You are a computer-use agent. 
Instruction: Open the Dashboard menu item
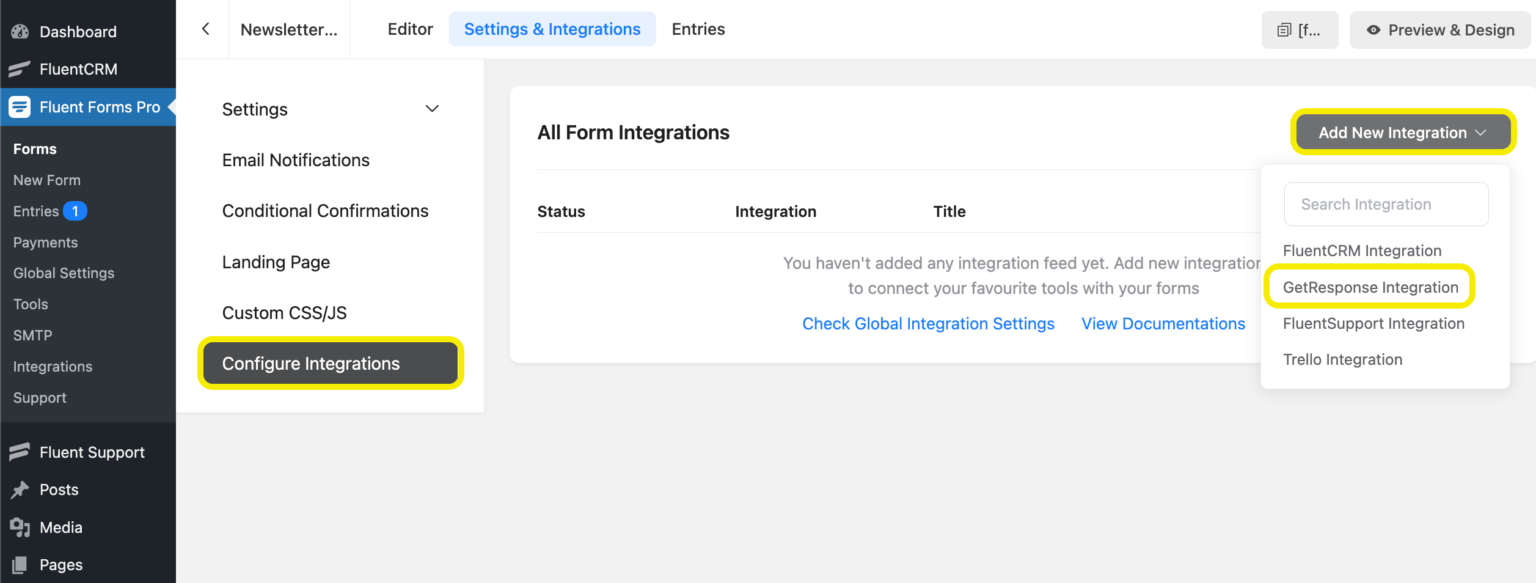coord(78,31)
